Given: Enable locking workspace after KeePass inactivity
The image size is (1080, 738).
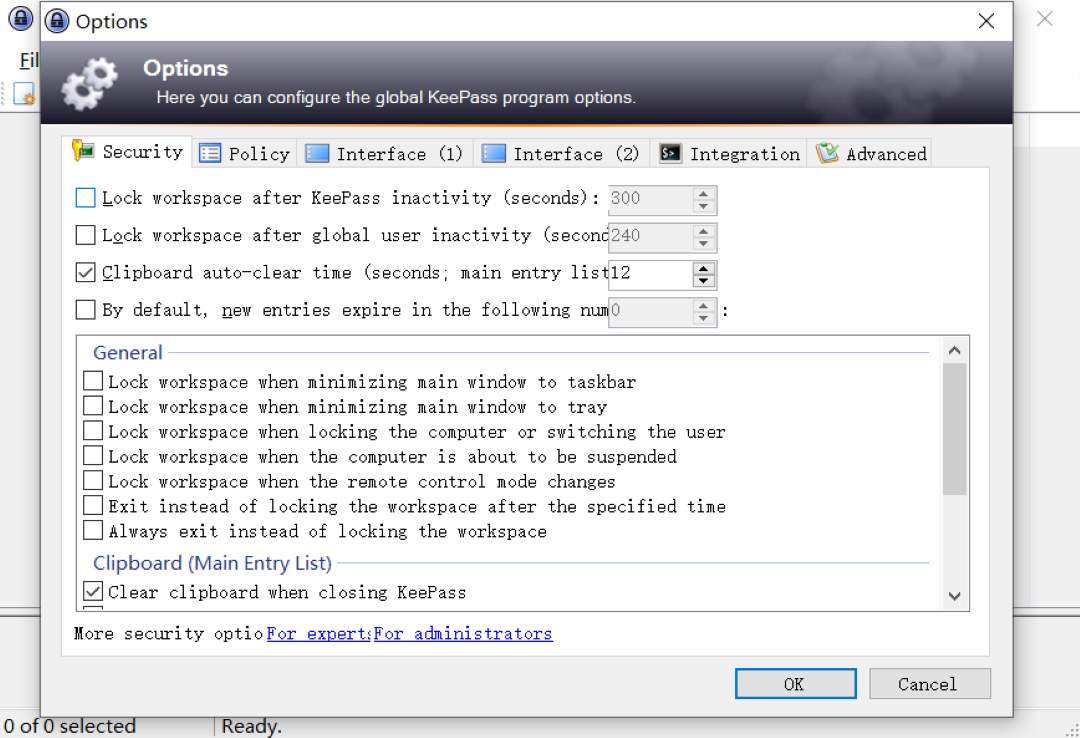Looking at the screenshot, I should click(85, 197).
